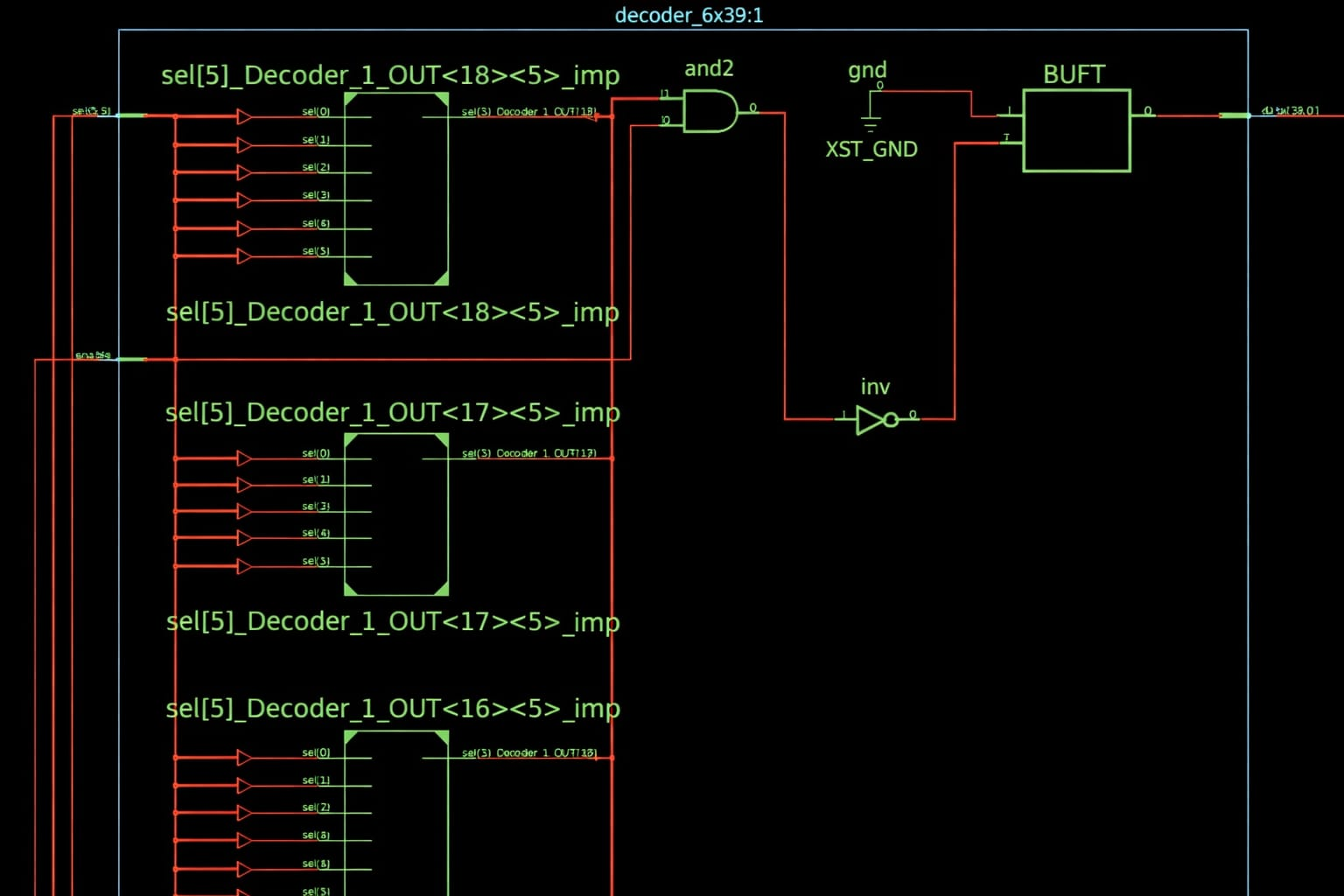Click the BUFT text label
The image size is (1344, 896).
1074,75
